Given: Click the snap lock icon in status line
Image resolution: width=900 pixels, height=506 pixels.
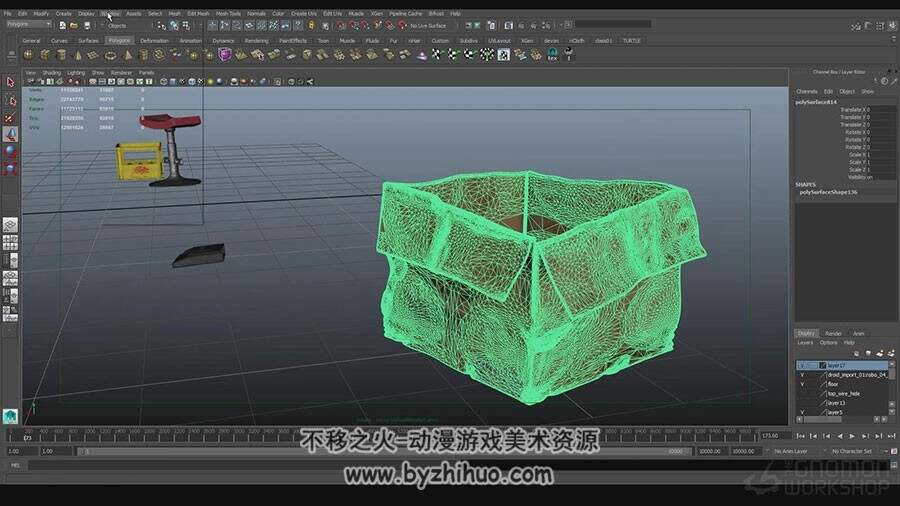Looking at the screenshot, I should 312,25.
